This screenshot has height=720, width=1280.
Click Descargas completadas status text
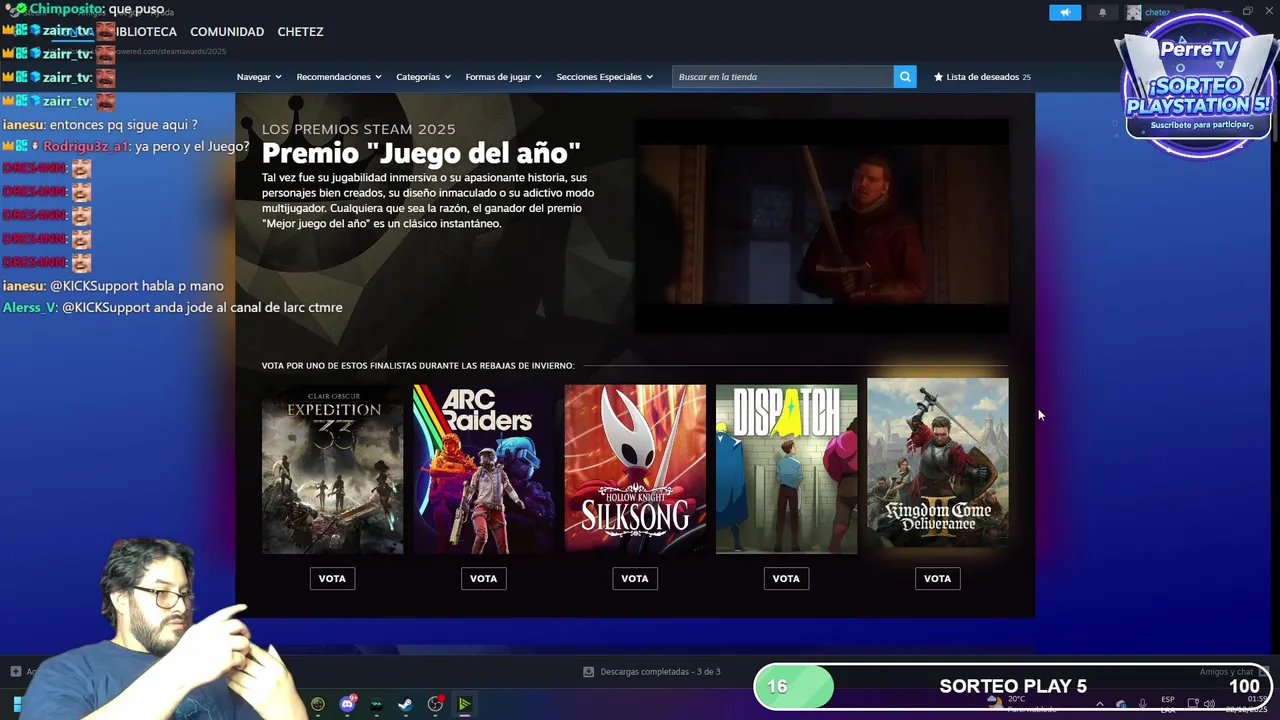660,672
